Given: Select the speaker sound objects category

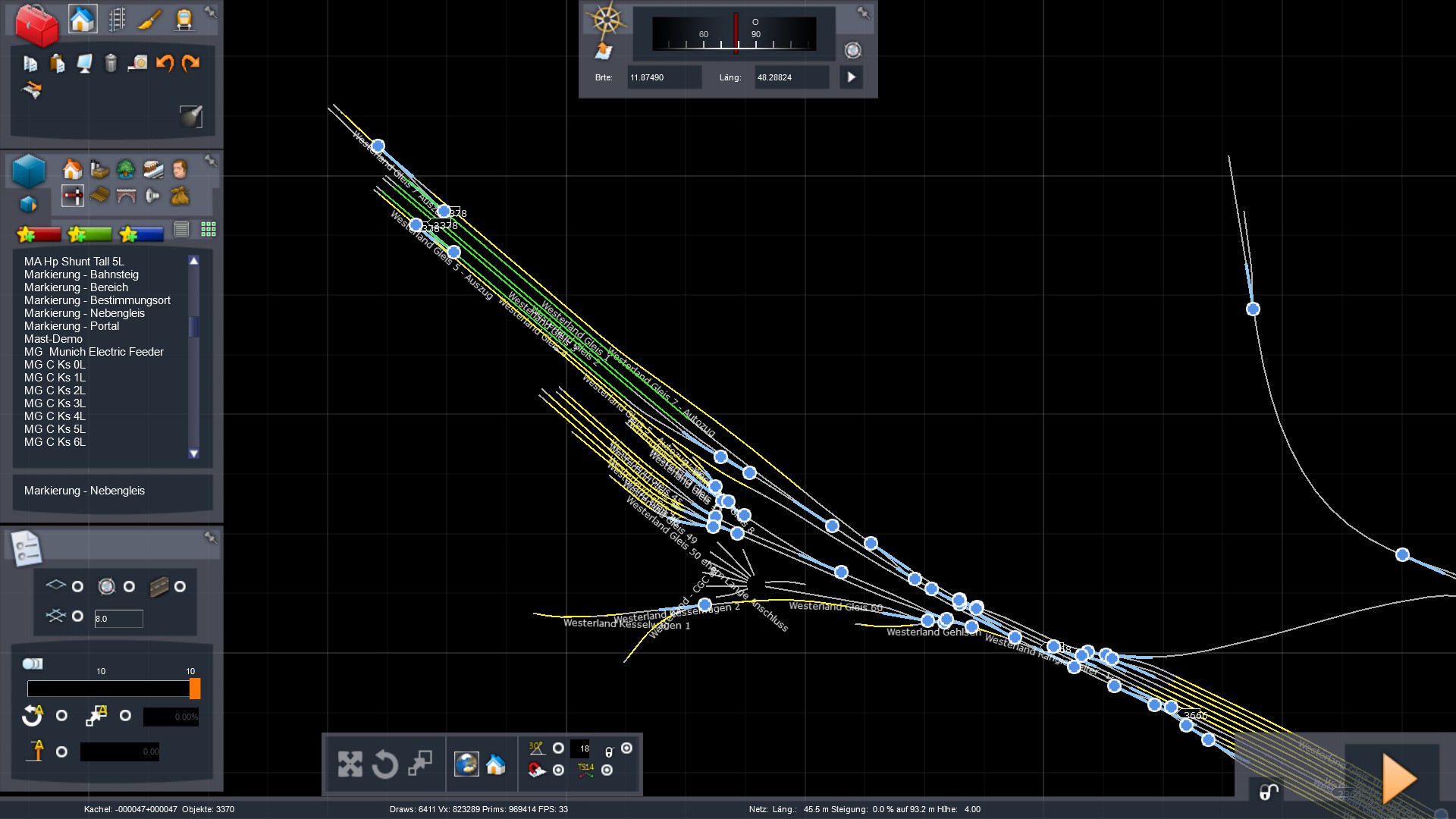Looking at the screenshot, I should click(x=152, y=196).
